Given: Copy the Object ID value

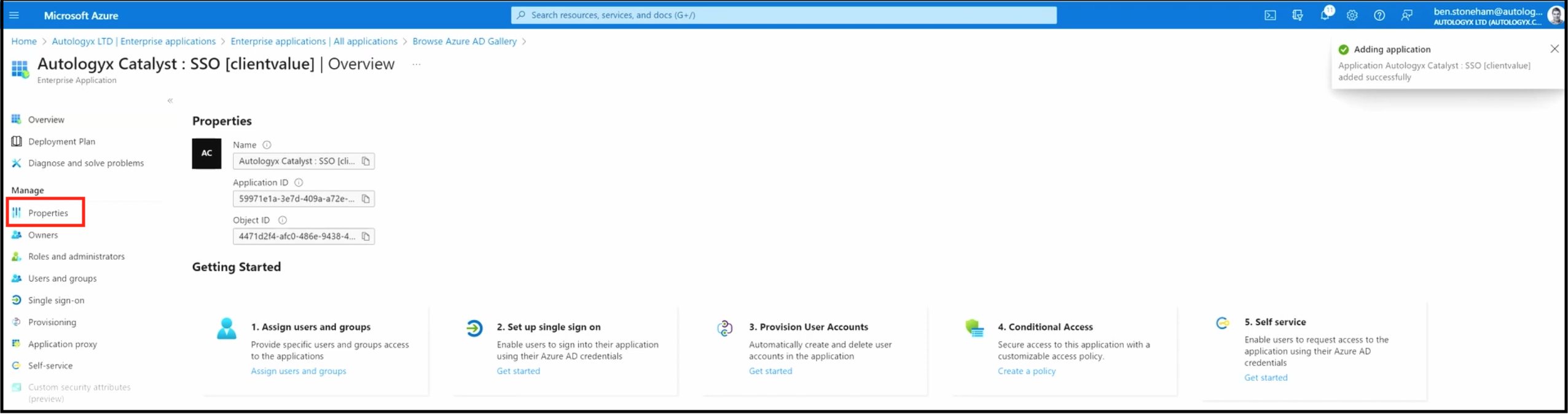Looking at the screenshot, I should (366, 236).
